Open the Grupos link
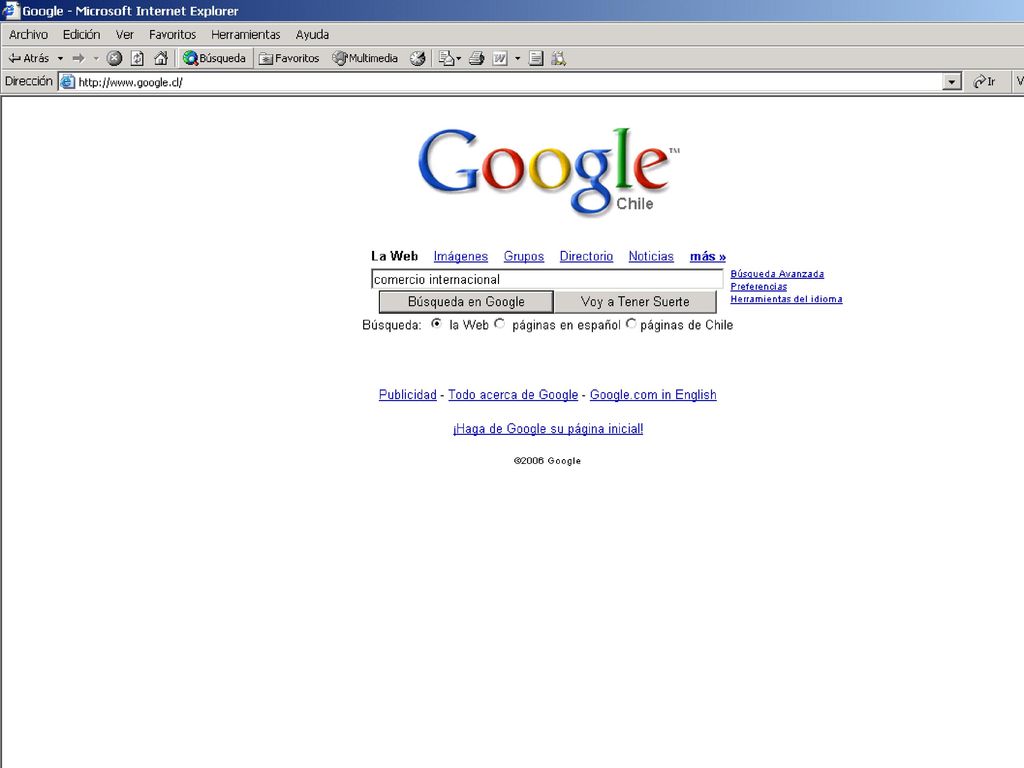This screenshot has width=1024, height=768. coord(524,256)
